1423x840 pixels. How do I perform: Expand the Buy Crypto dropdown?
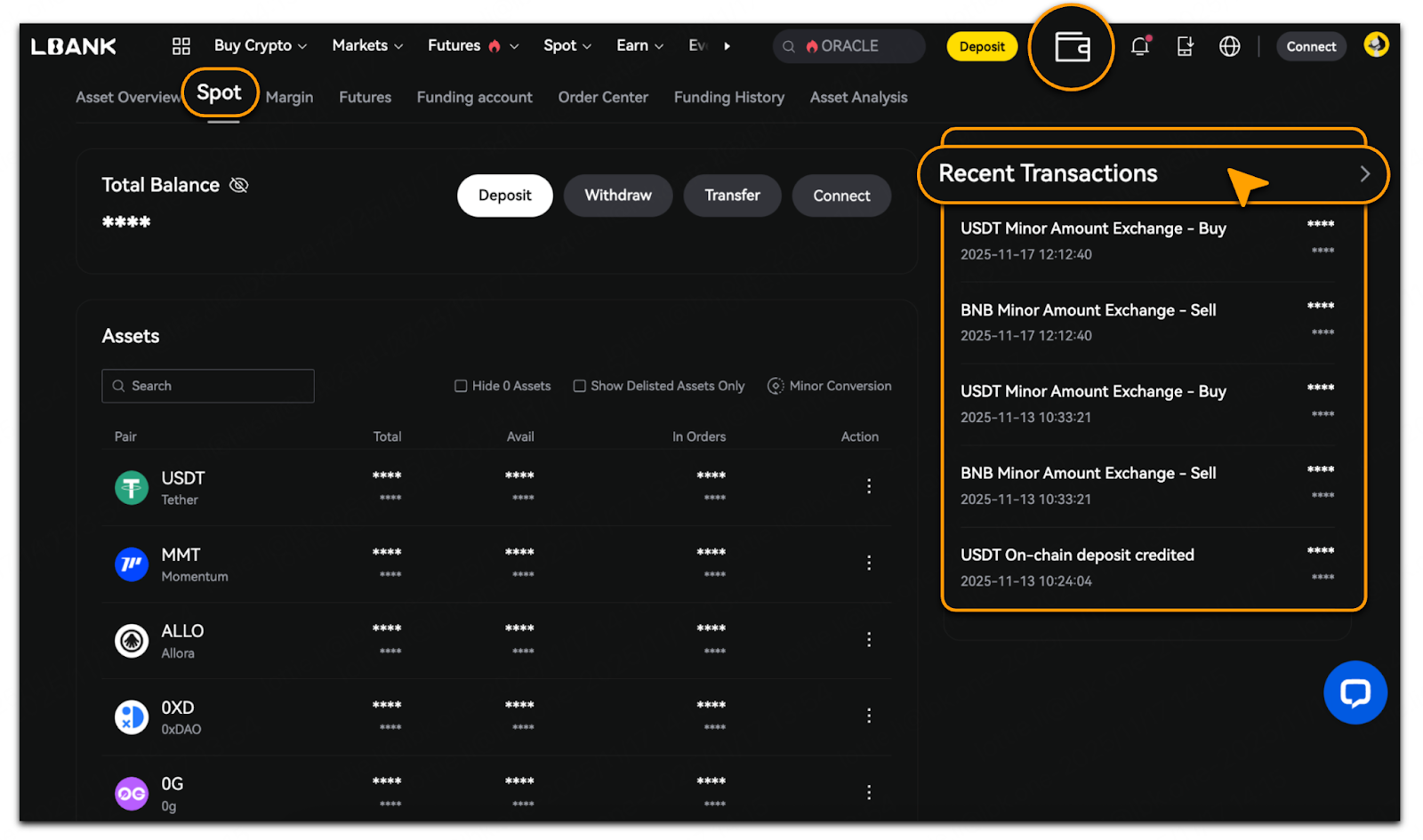click(260, 45)
